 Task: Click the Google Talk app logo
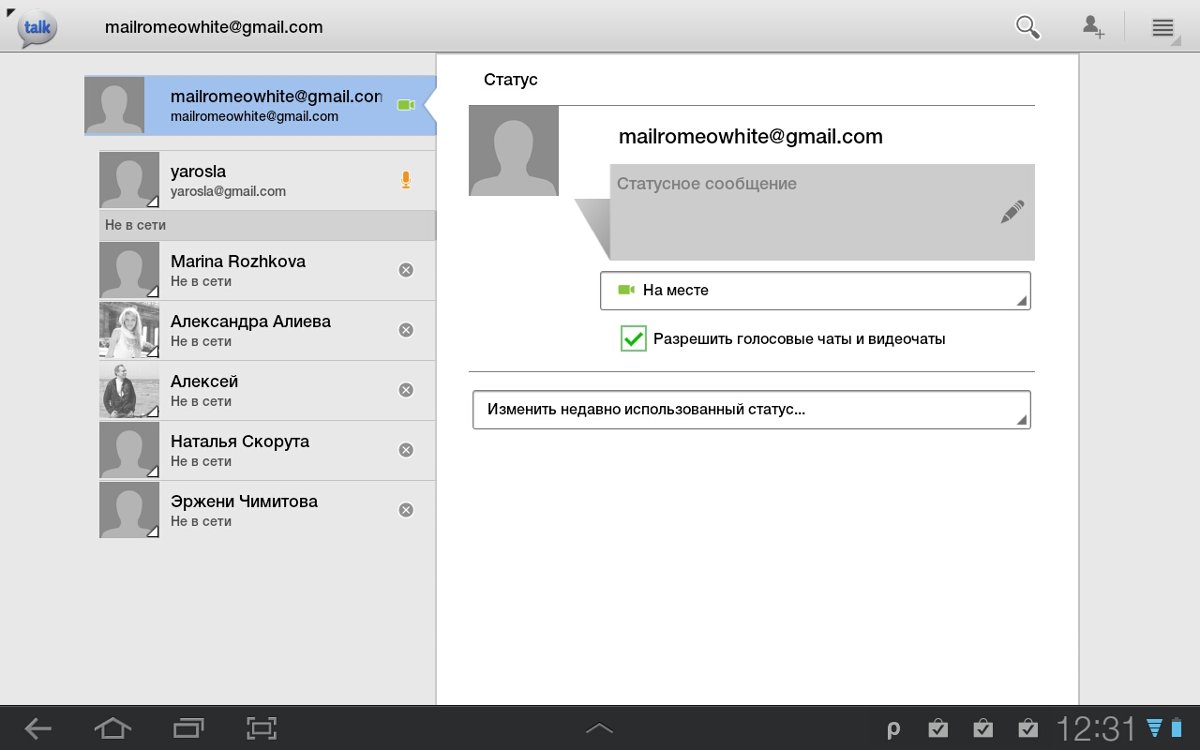[x=38, y=28]
